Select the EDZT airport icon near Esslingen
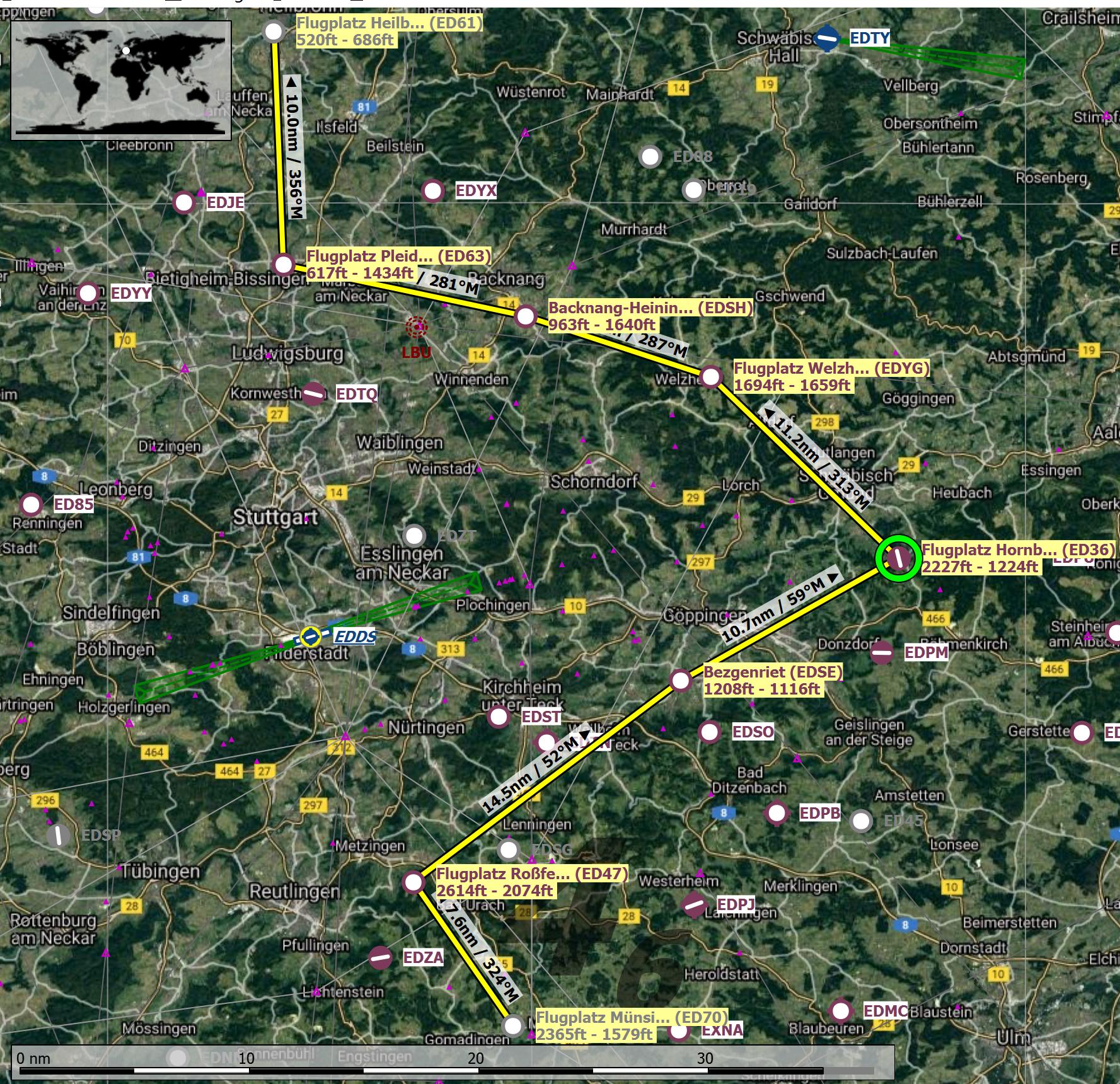 414,536
